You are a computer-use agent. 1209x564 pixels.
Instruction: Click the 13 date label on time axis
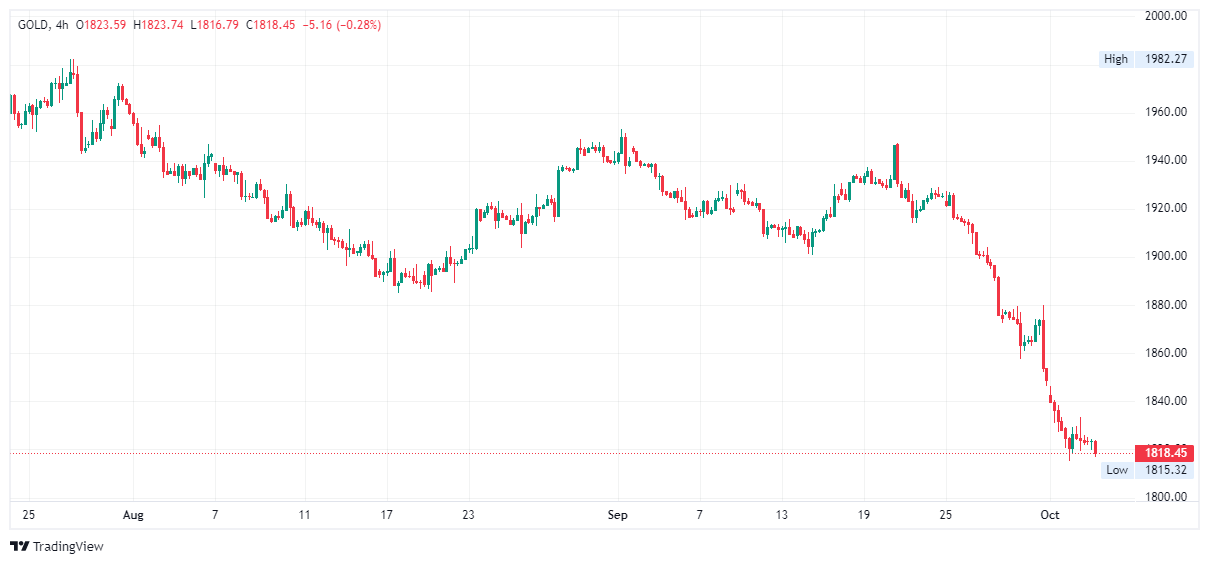click(x=781, y=516)
